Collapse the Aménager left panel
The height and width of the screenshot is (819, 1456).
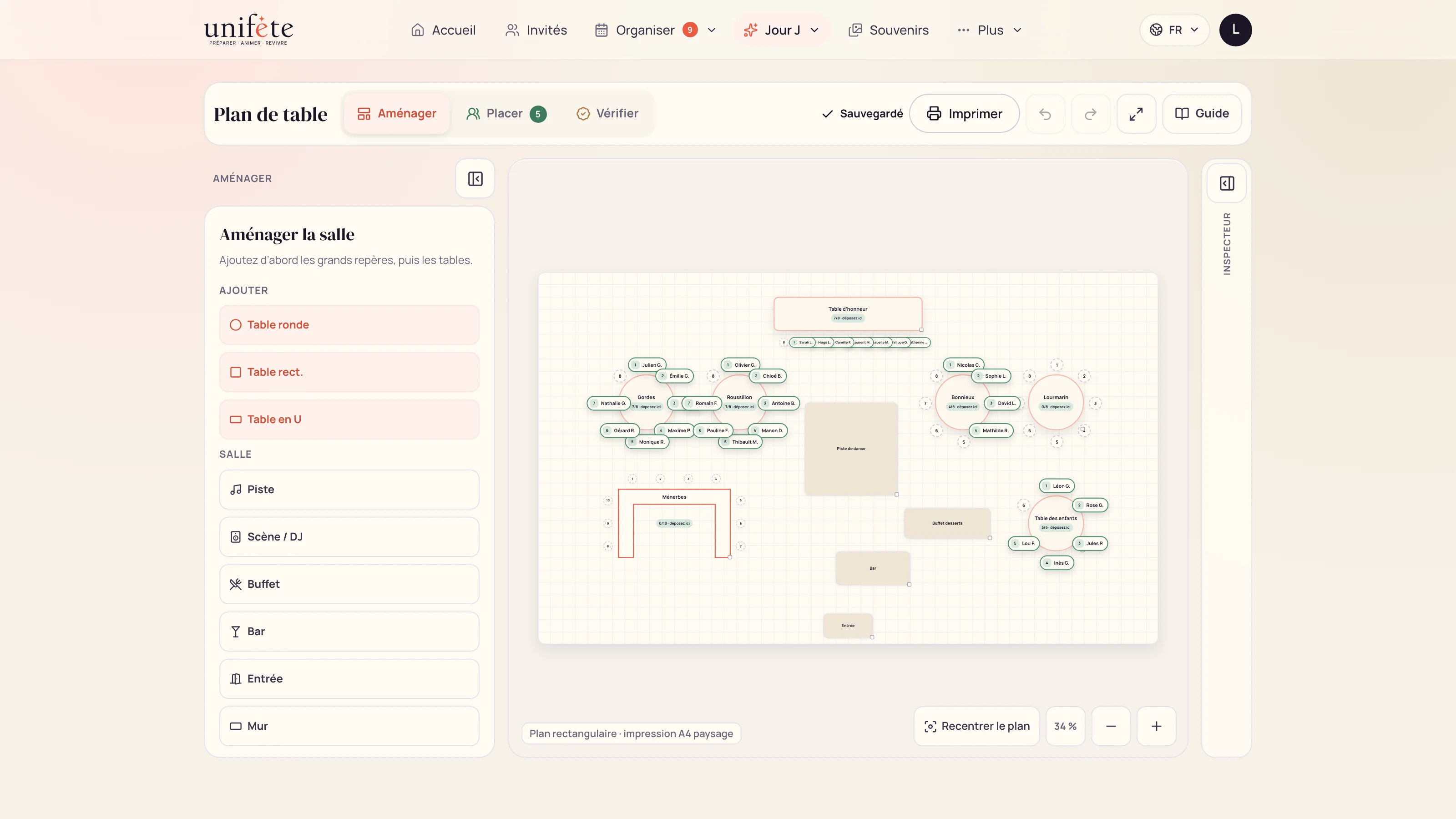[475, 179]
